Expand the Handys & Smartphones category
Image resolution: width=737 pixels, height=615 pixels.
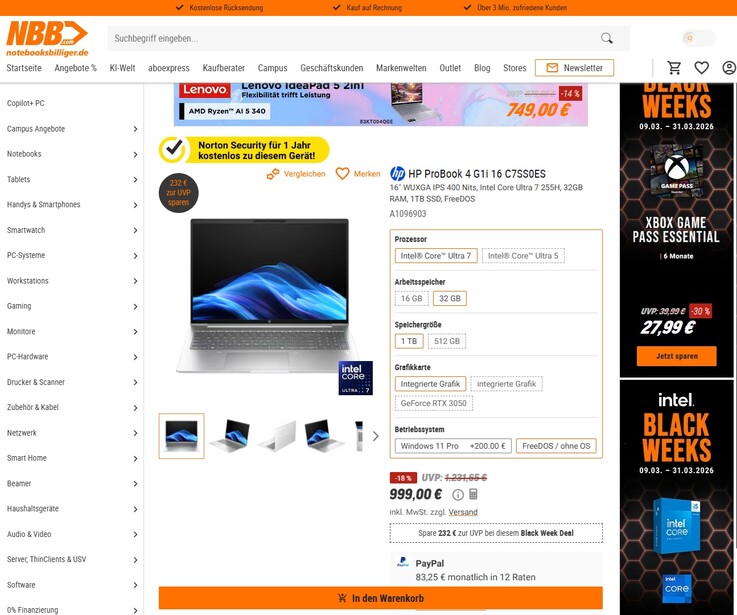pos(135,205)
